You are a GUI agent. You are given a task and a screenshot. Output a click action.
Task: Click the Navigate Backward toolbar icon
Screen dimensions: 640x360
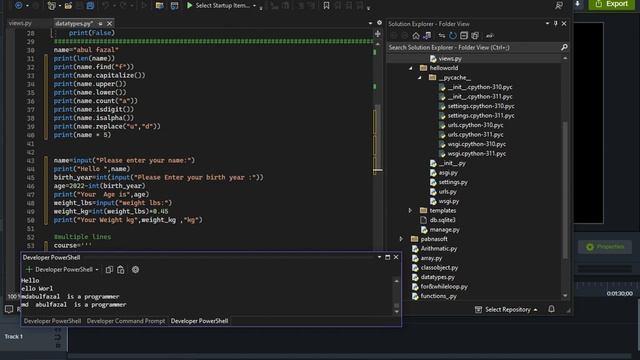[19, 5]
